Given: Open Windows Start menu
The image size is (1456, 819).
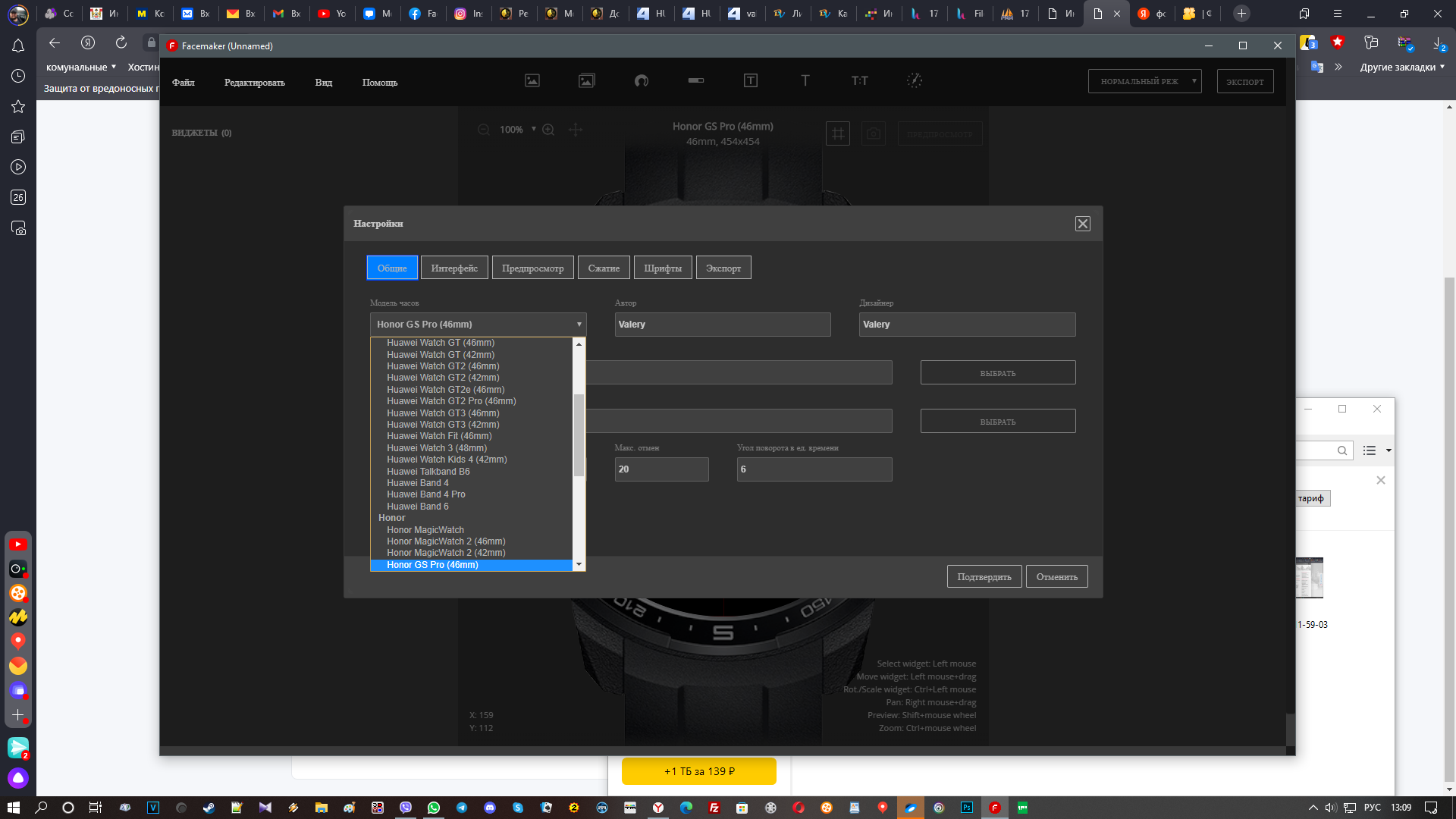Looking at the screenshot, I should click(x=13, y=808).
